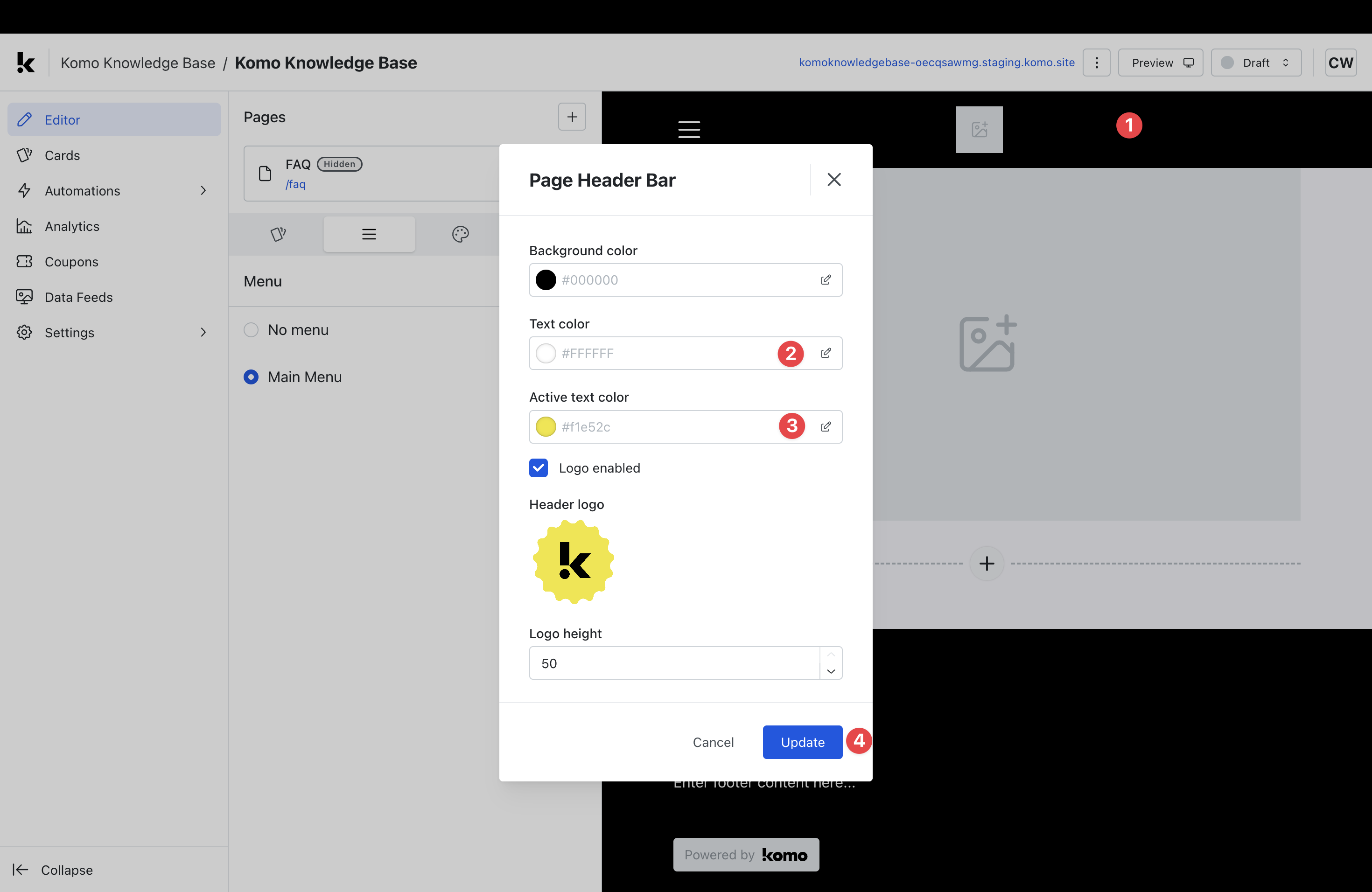
Task: Select the No menu radio option
Action: click(252, 330)
